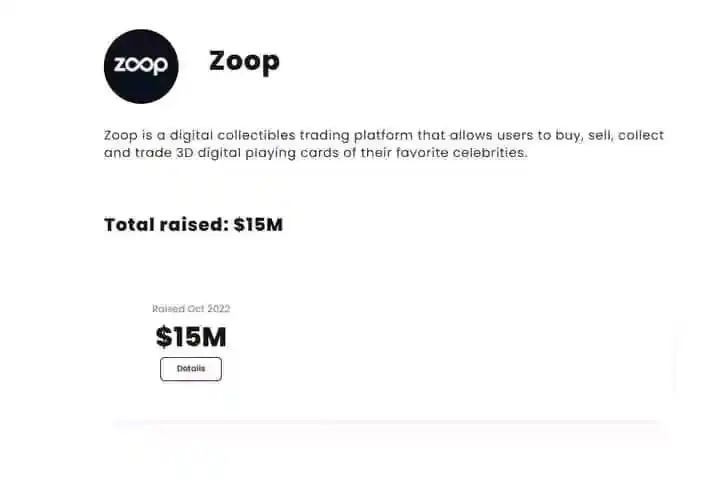Click the words "and trade" in description
The image size is (720, 490).
coord(137,152)
